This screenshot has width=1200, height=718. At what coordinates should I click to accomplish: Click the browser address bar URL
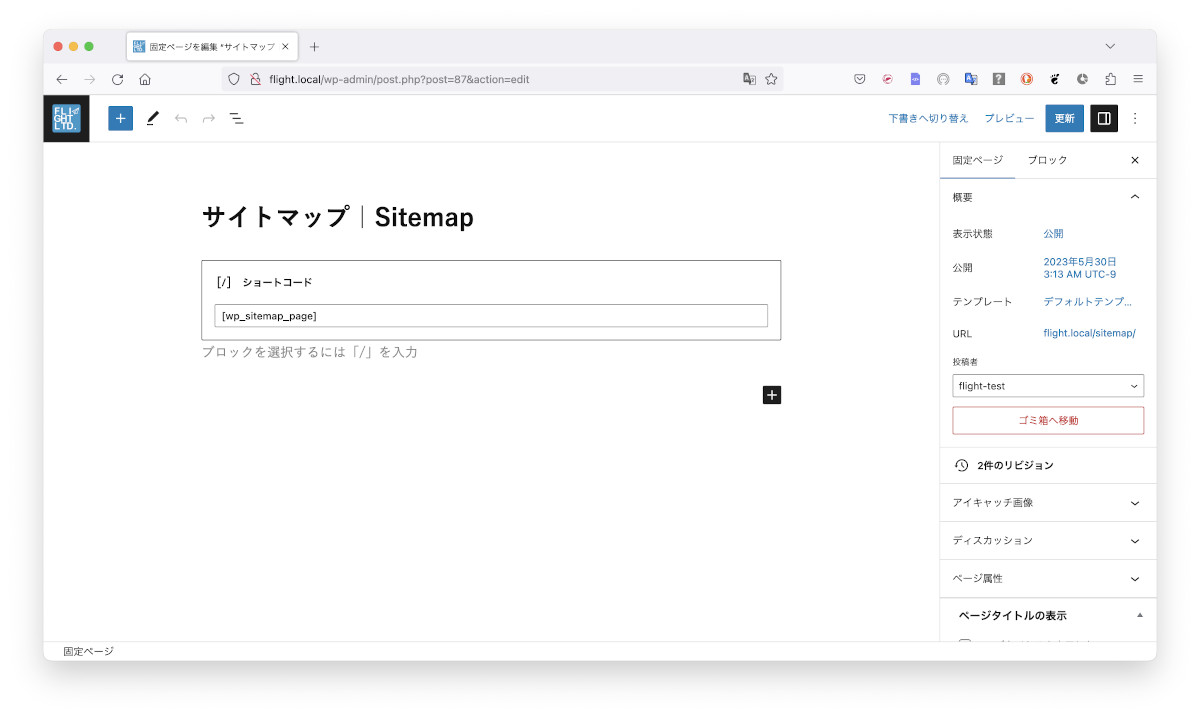coord(399,79)
